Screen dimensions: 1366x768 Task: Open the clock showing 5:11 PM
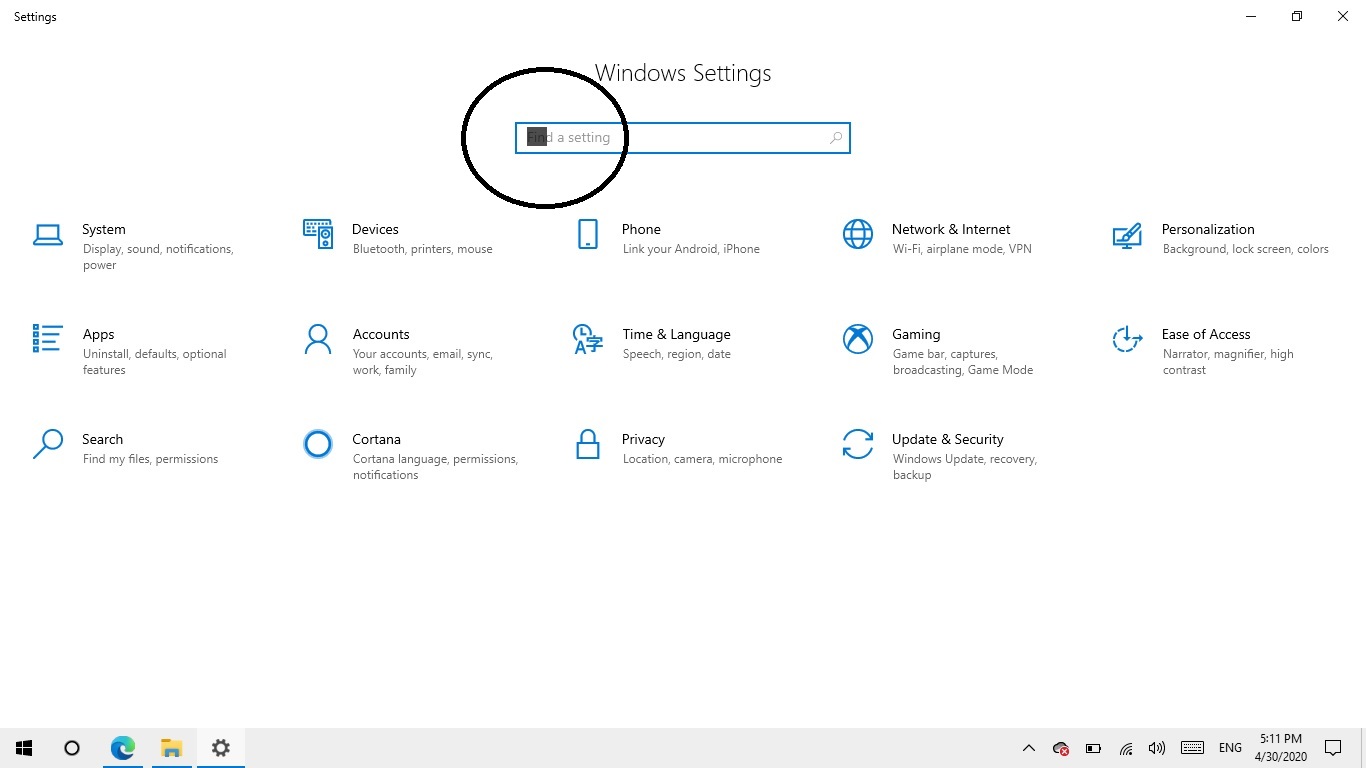pyautogui.click(x=1281, y=748)
